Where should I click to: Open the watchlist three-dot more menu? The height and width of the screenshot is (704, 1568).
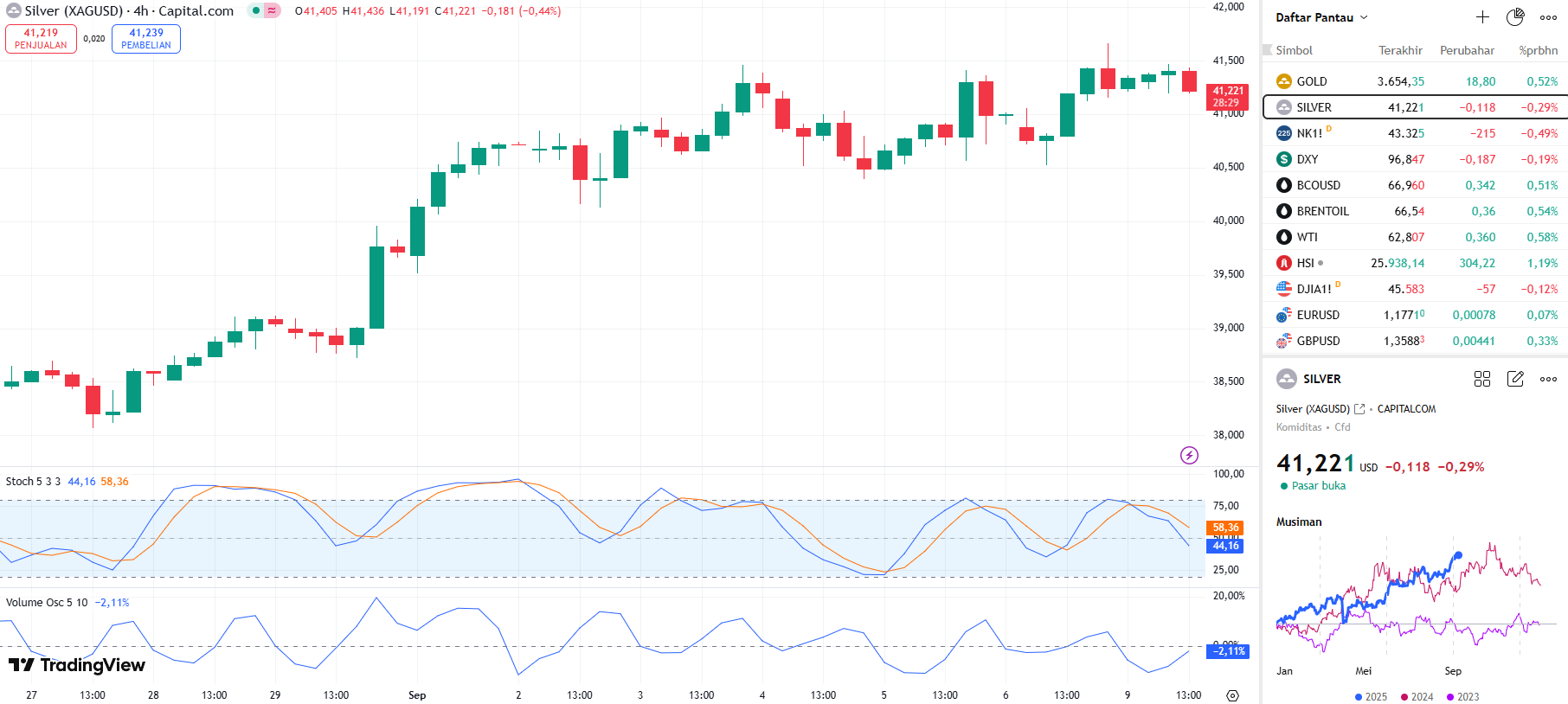tap(1548, 17)
